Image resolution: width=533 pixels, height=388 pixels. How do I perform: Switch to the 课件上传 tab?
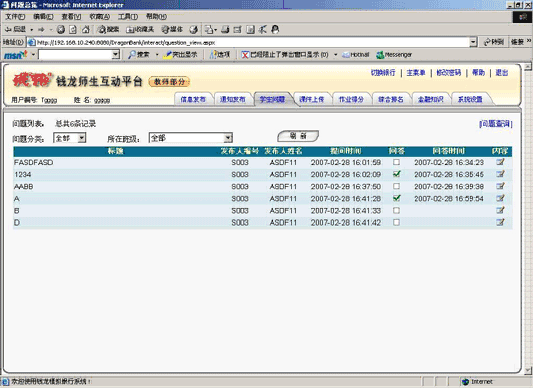pos(311,99)
